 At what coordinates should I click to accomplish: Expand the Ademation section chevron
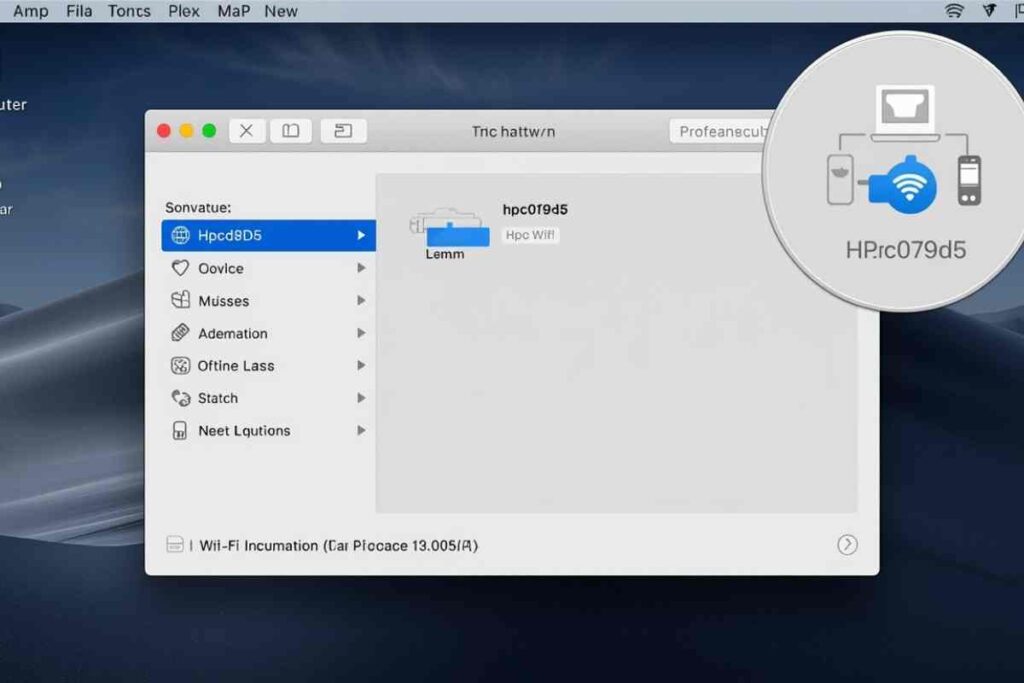(362, 333)
